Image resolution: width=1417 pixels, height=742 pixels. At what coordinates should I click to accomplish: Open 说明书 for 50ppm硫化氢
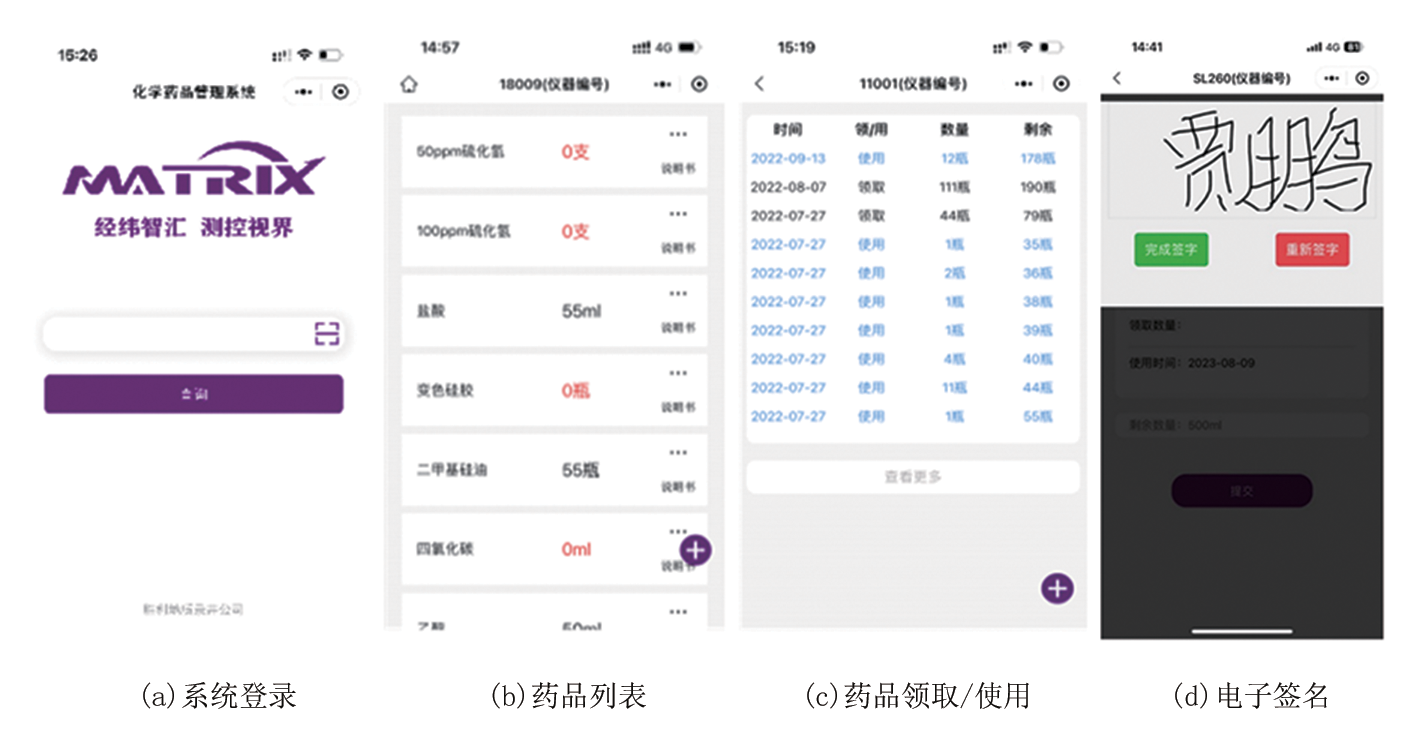coord(678,169)
